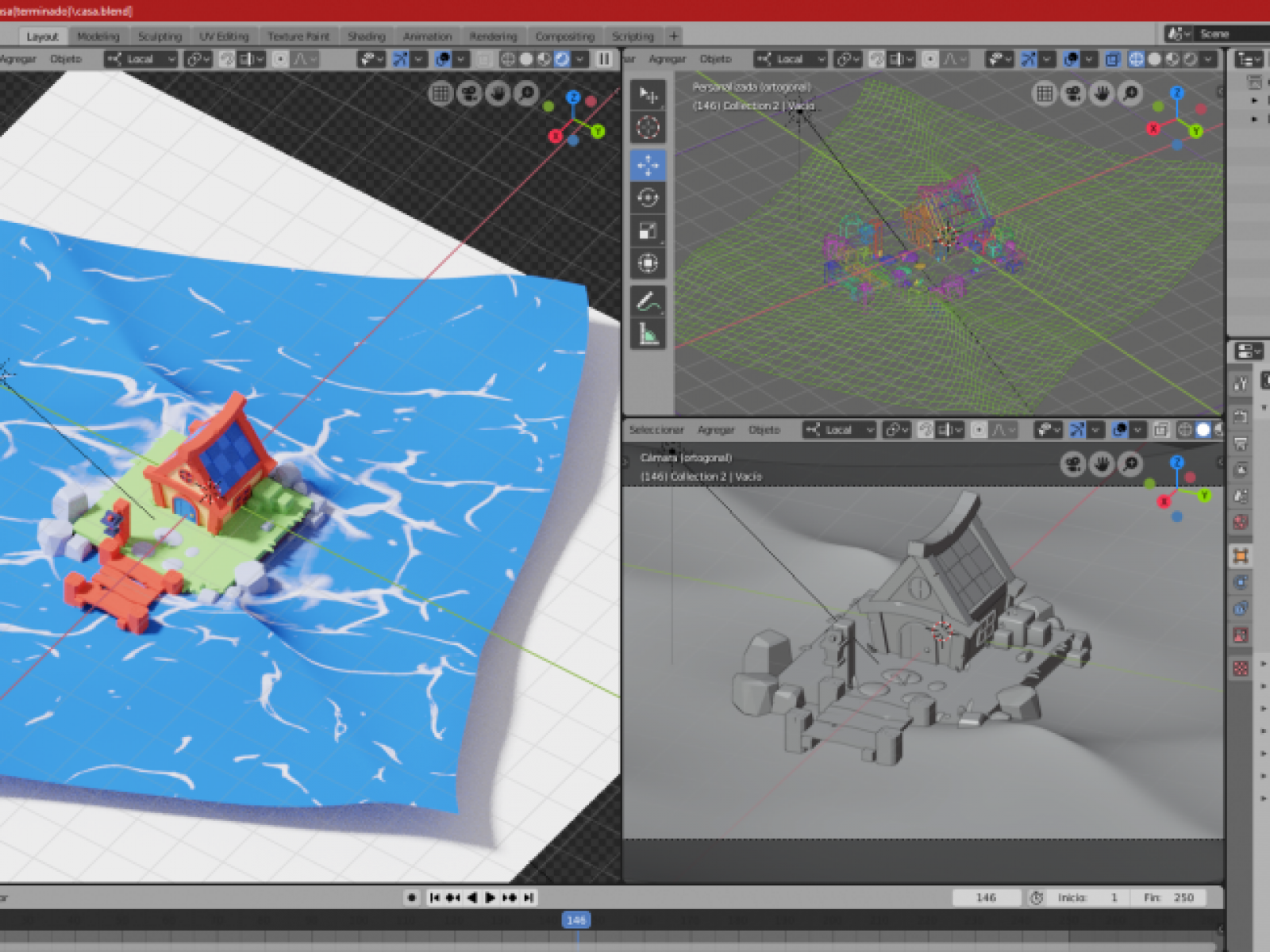Switch to the Shading workspace tab
This screenshot has height=952, width=1270.
366,36
